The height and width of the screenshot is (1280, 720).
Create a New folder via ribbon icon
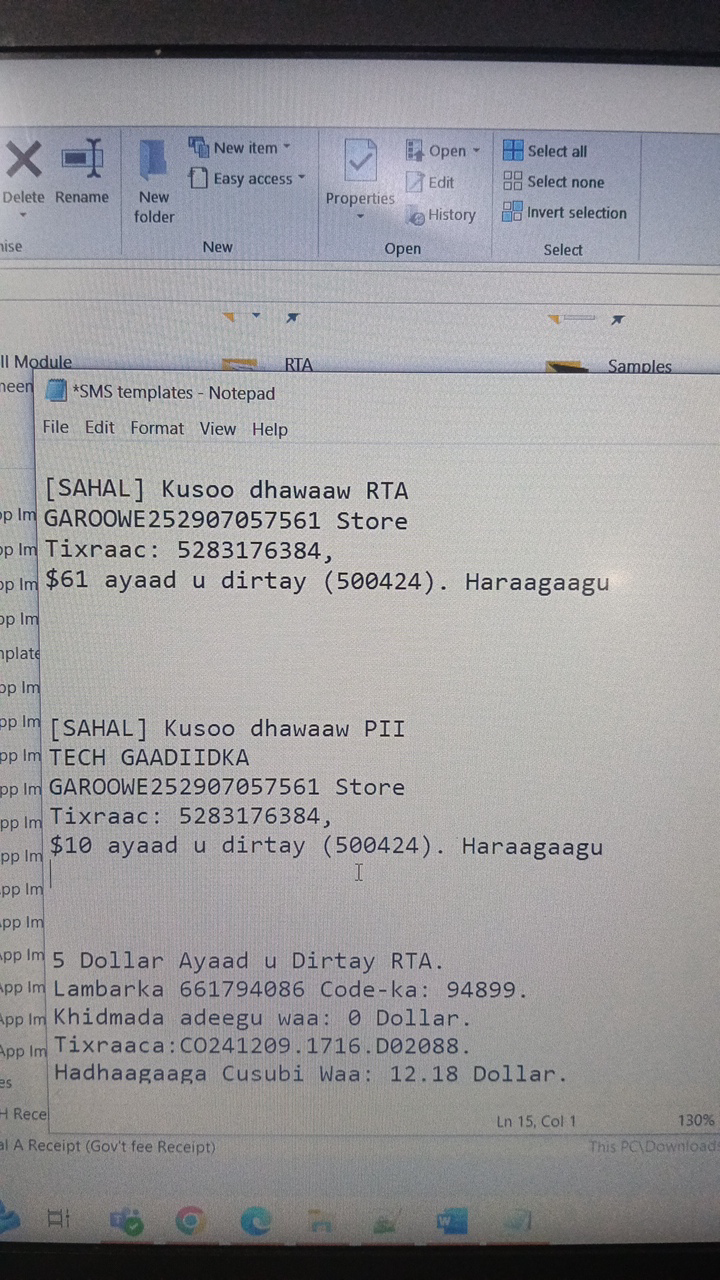pyautogui.click(x=153, y=160)
